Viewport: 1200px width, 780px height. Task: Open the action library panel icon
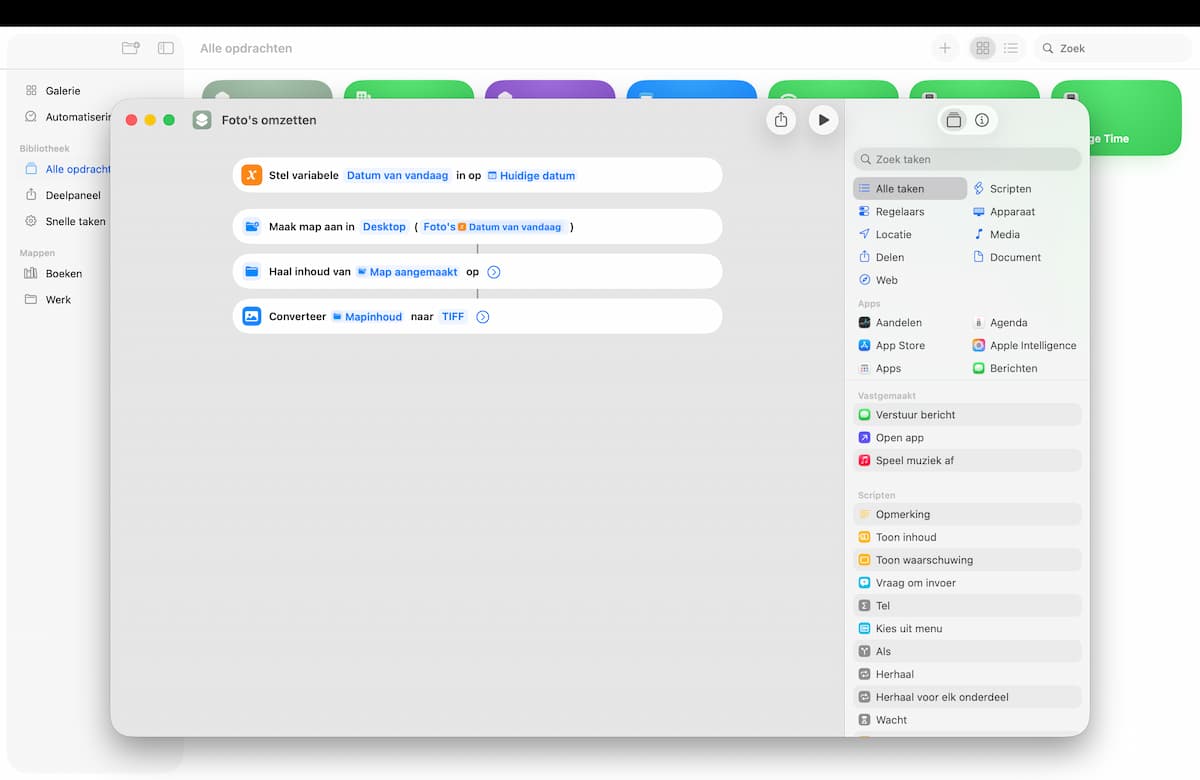tap(954, 120)
